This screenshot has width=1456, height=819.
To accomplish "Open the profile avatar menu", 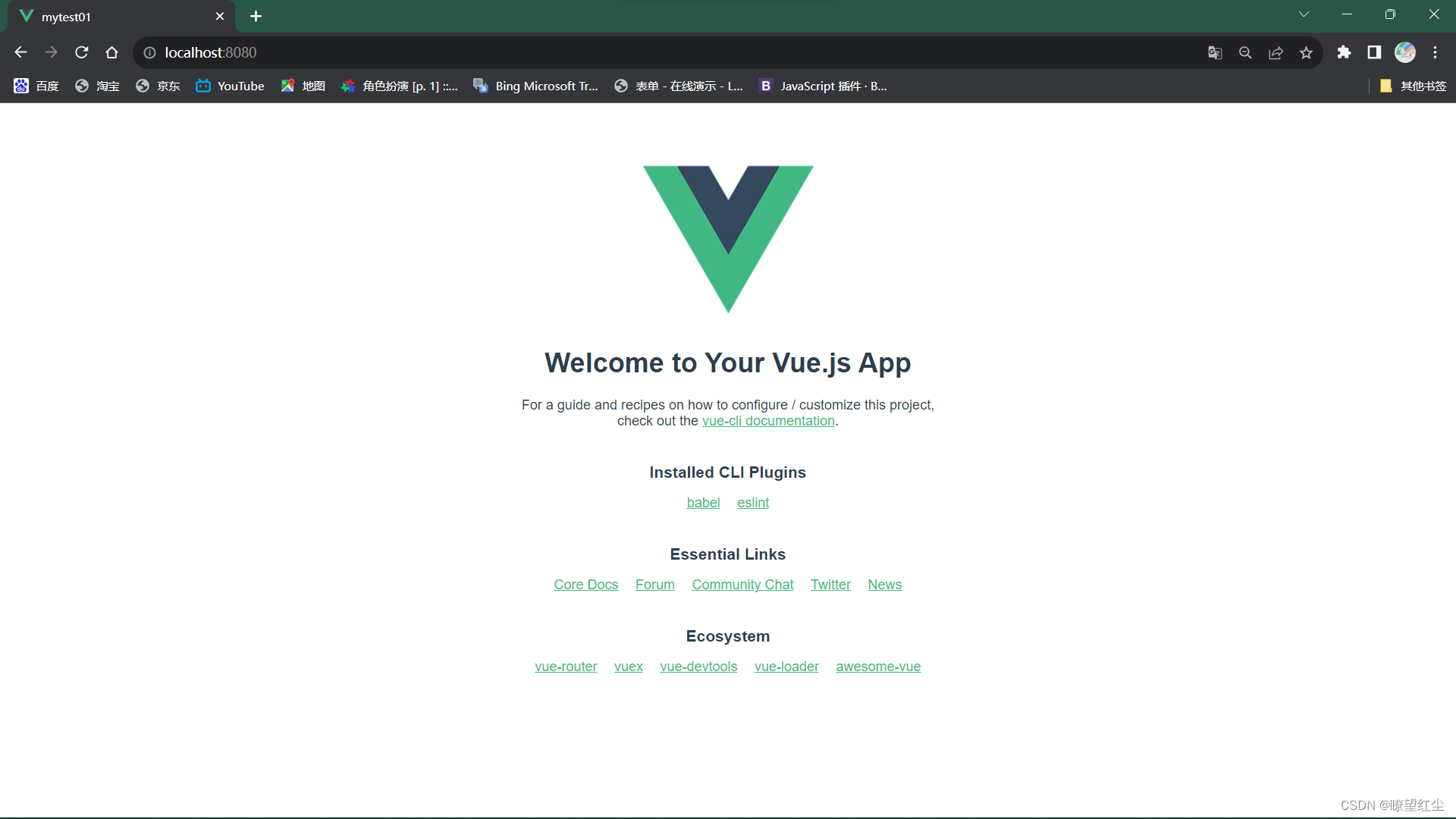I will (x=1405, y=52).
